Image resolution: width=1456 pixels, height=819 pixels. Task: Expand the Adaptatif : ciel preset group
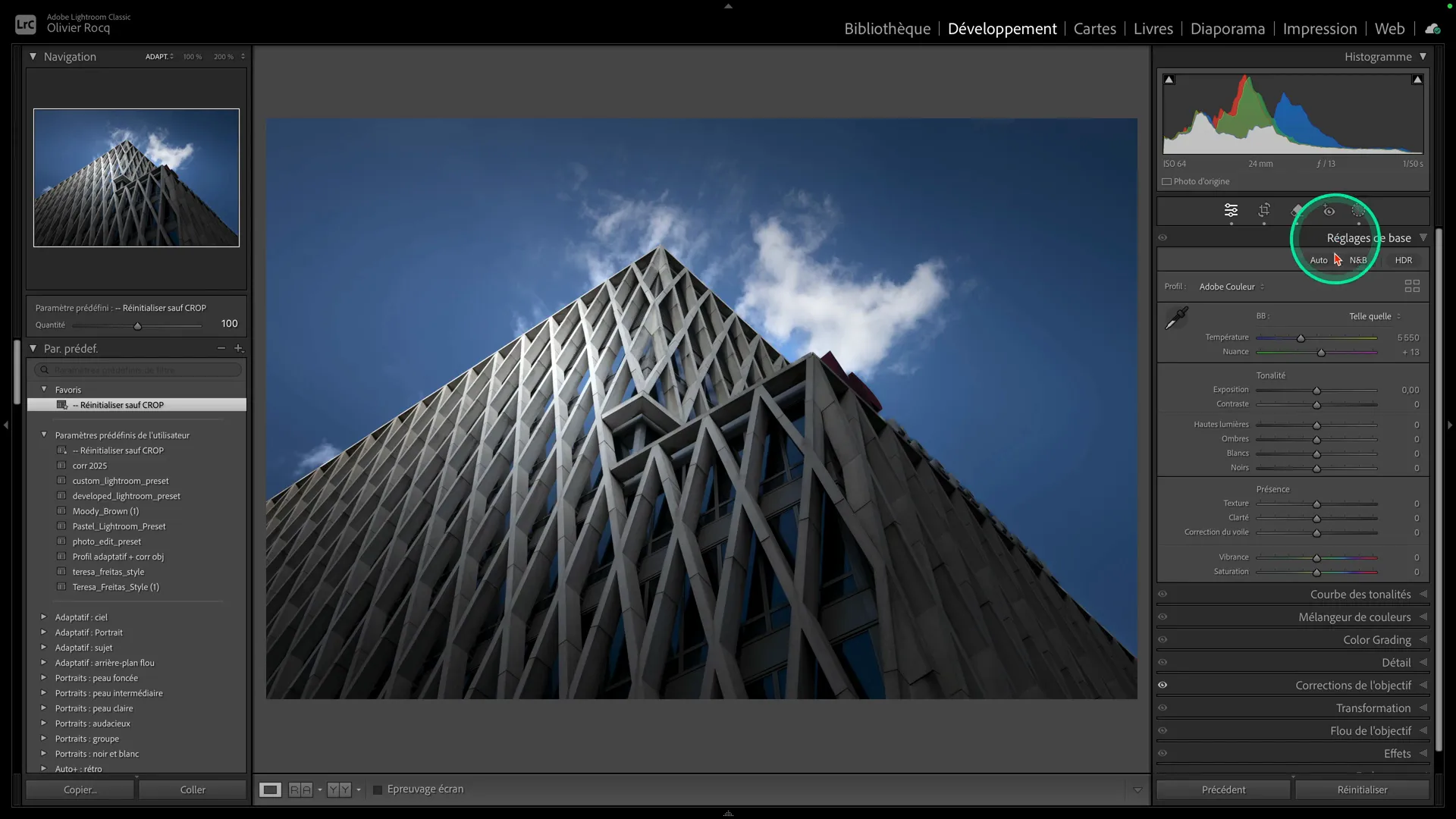click(44, 617)
